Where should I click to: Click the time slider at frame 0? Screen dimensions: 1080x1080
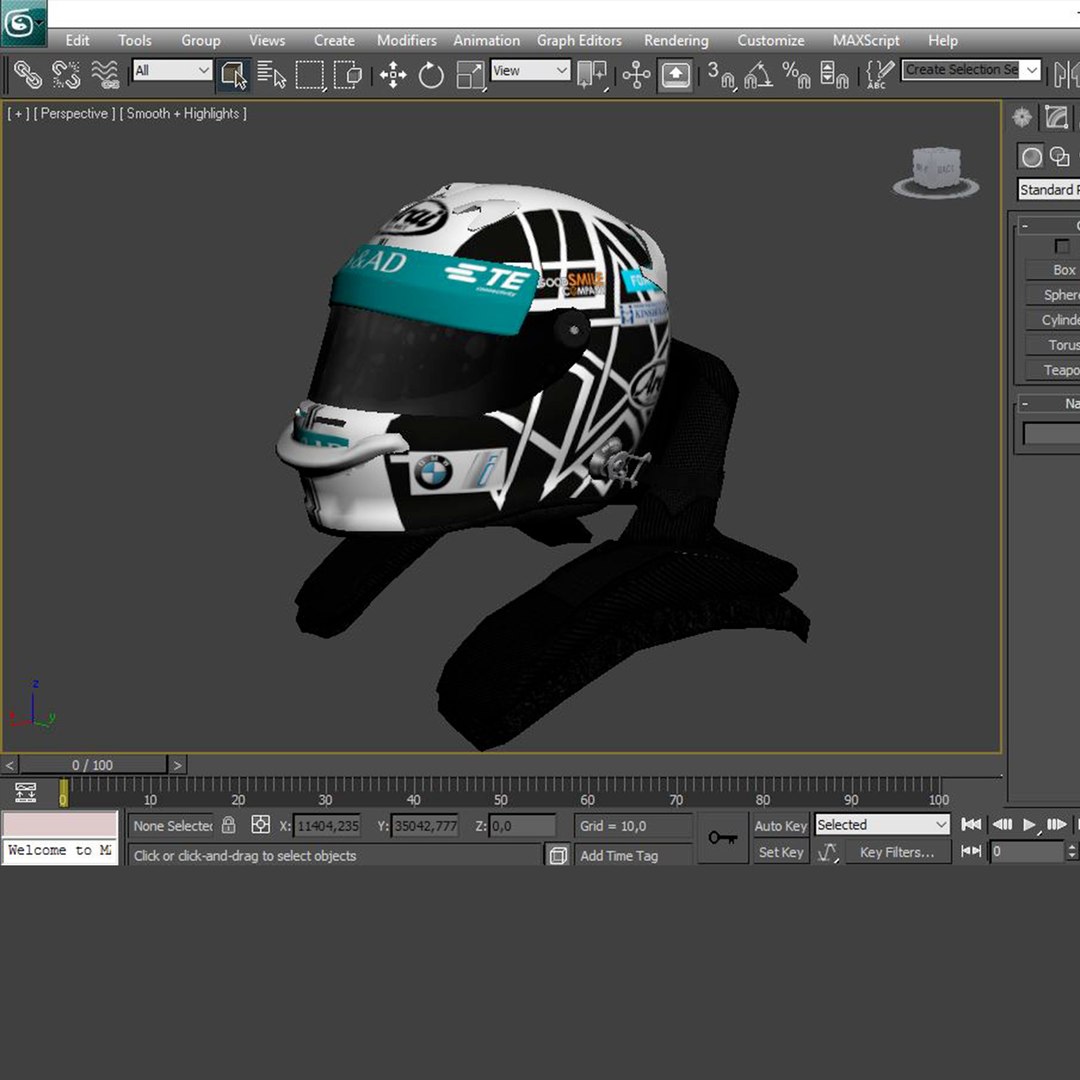pyautogui.click(x=95, y=765)
